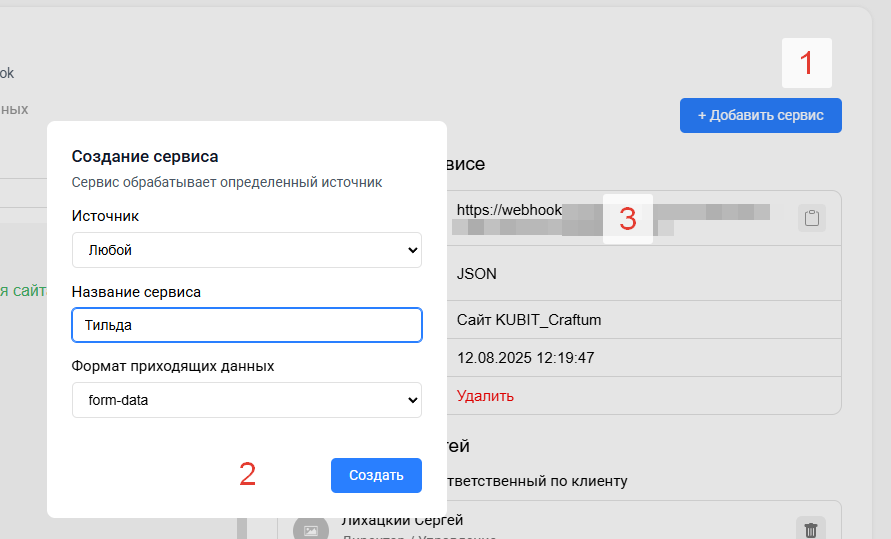This screenshot has width=891, height=539.
Task: Click the + Добавить сервис button
Action: (761, 115)
